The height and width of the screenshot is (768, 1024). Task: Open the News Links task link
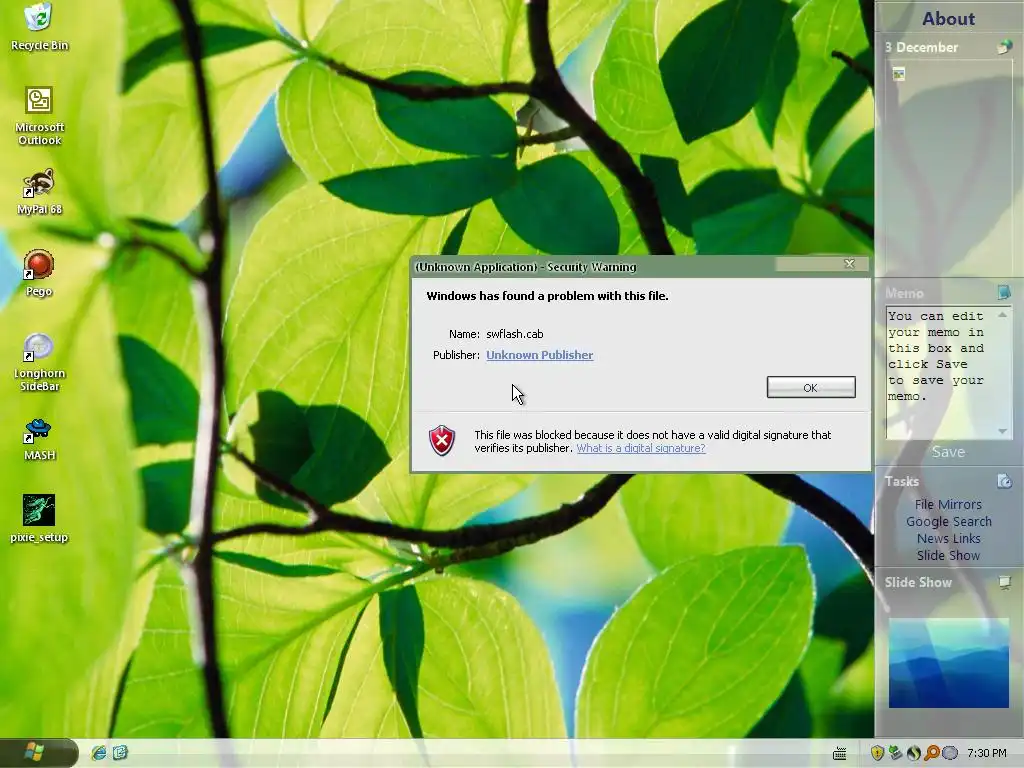(948, 538)
